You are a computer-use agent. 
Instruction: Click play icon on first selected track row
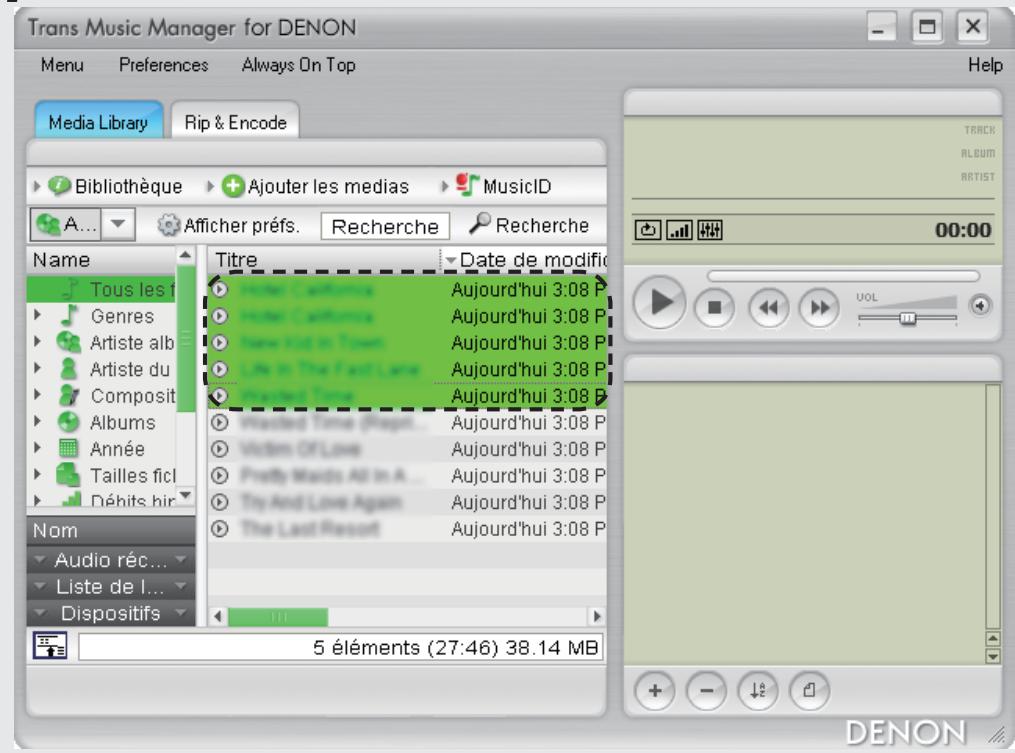(x=220, y=289)
